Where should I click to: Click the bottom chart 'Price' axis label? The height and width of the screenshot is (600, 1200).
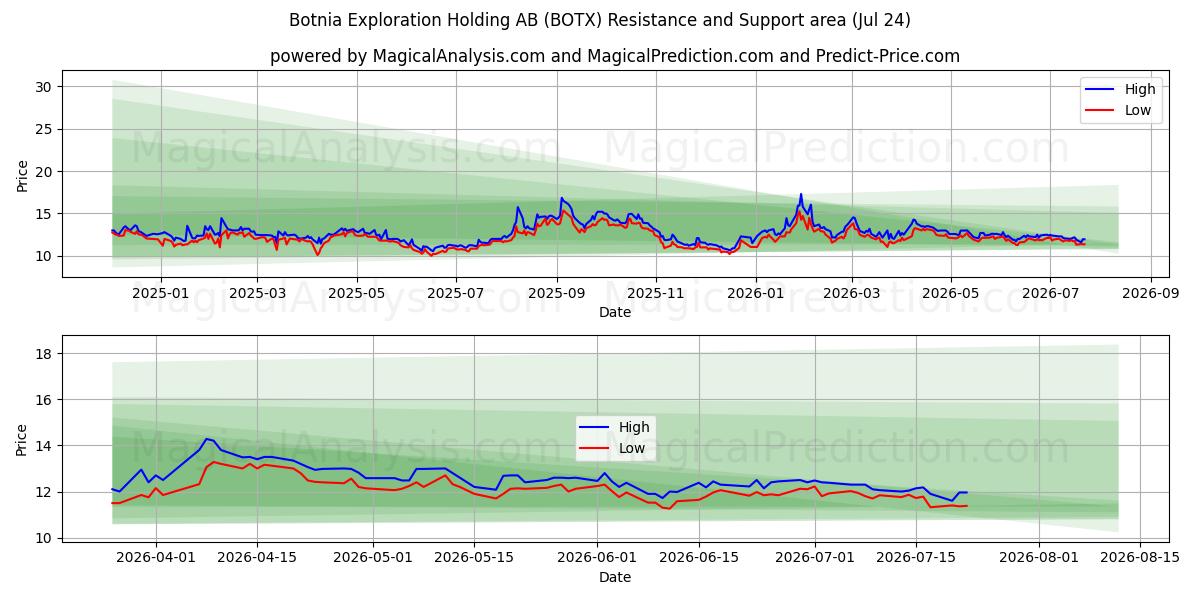coord(22,438)
